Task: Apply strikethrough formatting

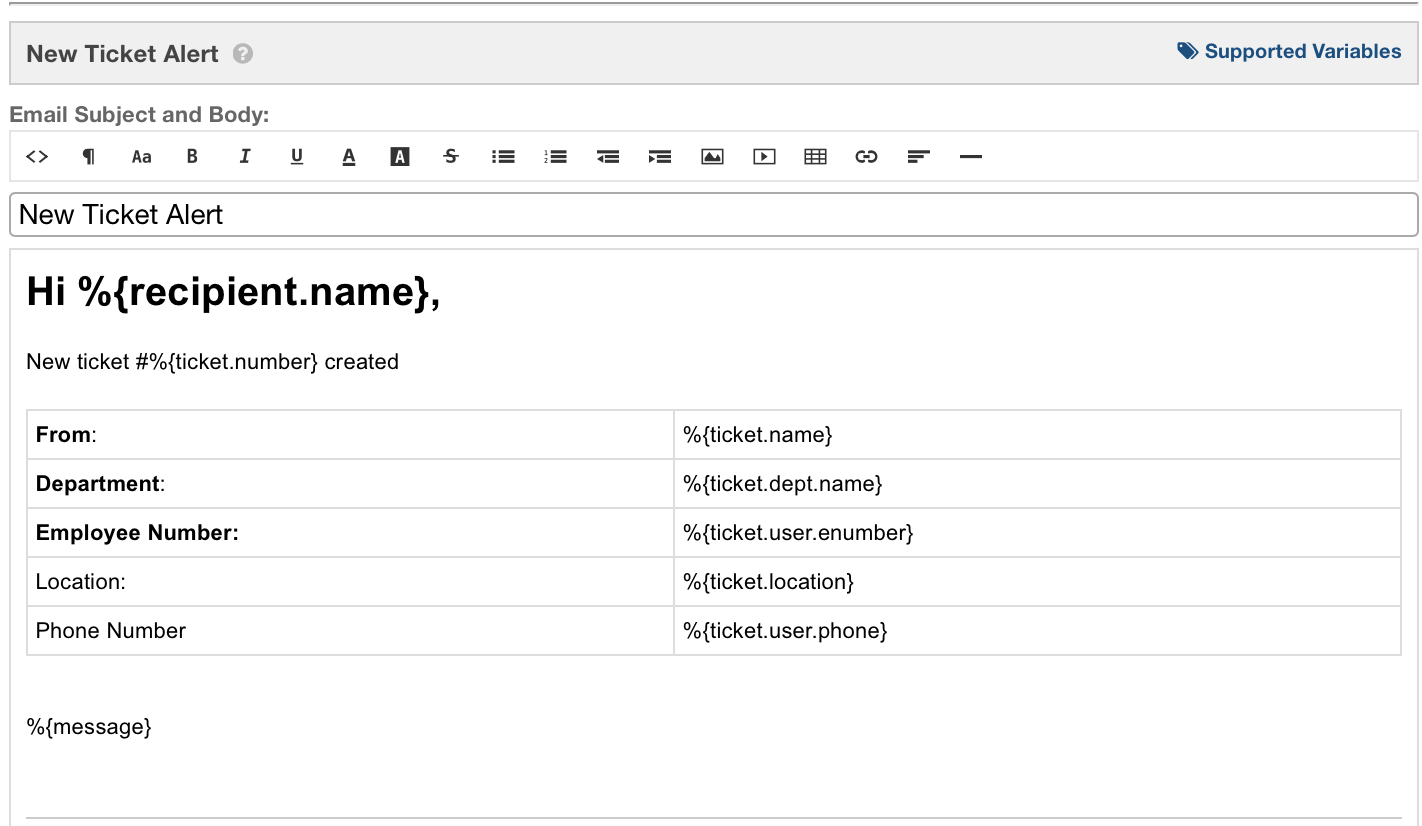Action: (451, 156)
